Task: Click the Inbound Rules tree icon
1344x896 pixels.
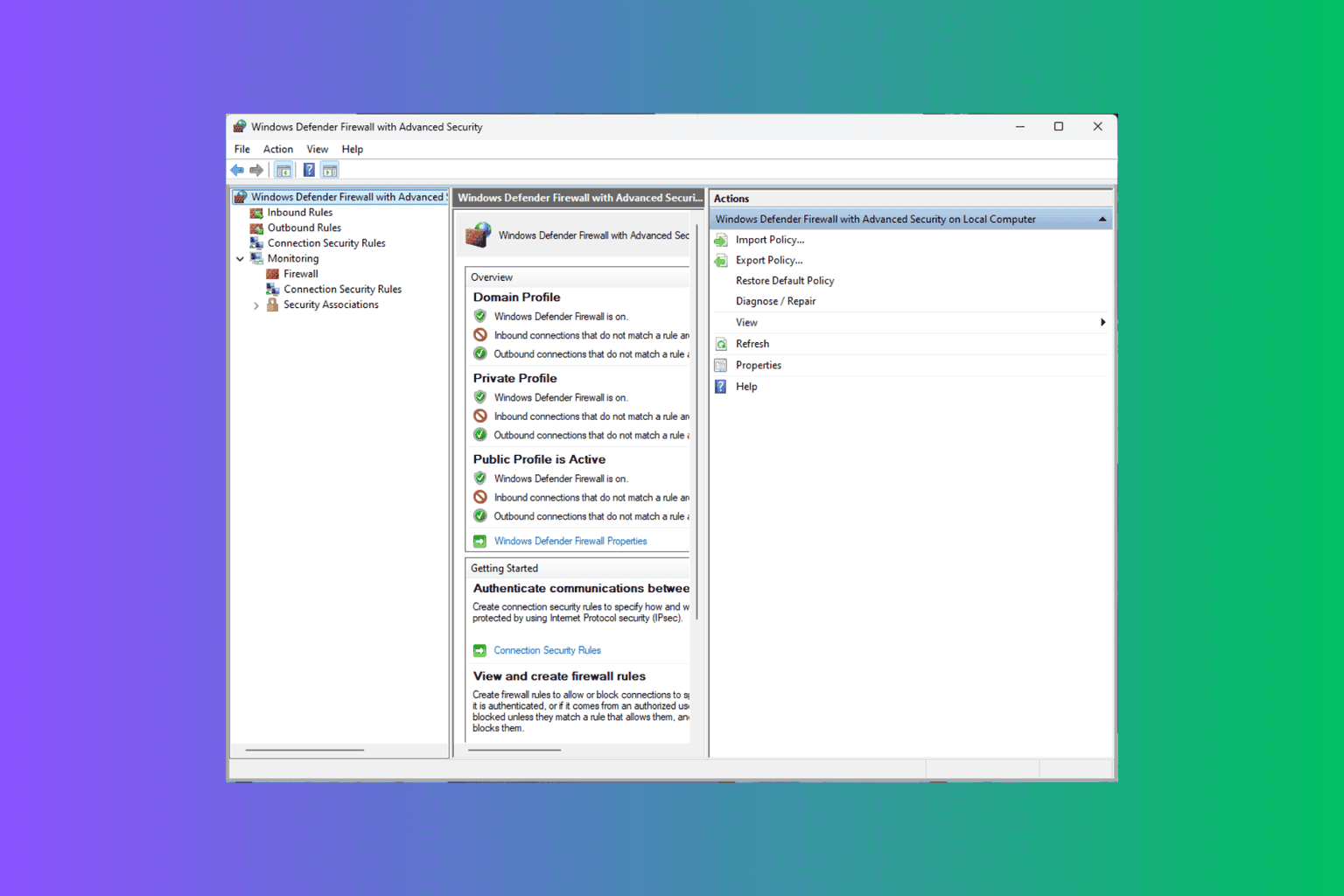Action: click(256, 213)
